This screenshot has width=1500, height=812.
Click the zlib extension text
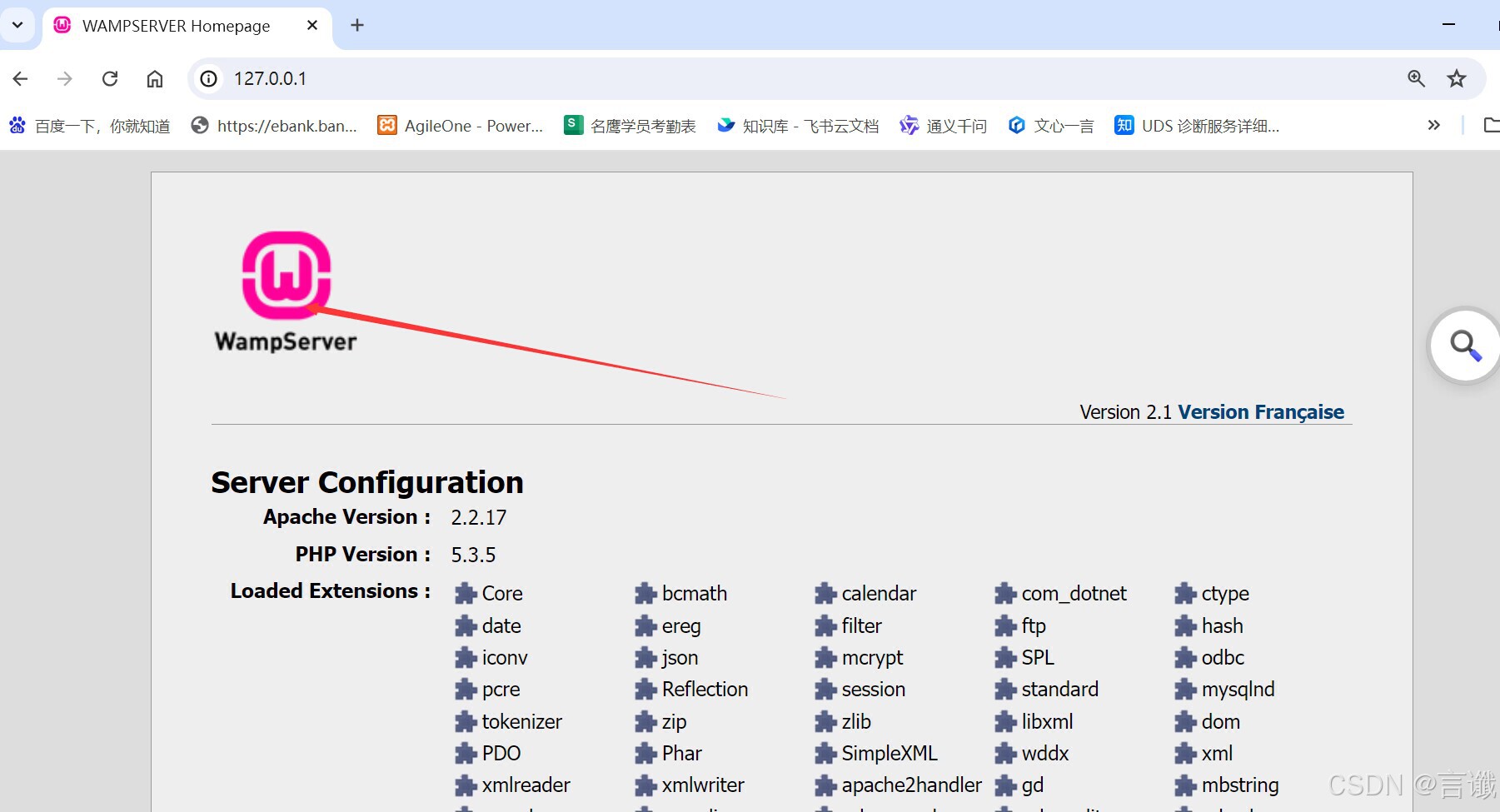point(856,721)
